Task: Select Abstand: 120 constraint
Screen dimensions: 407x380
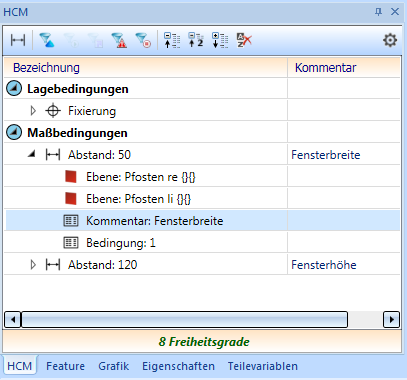Action: (202, 265)
